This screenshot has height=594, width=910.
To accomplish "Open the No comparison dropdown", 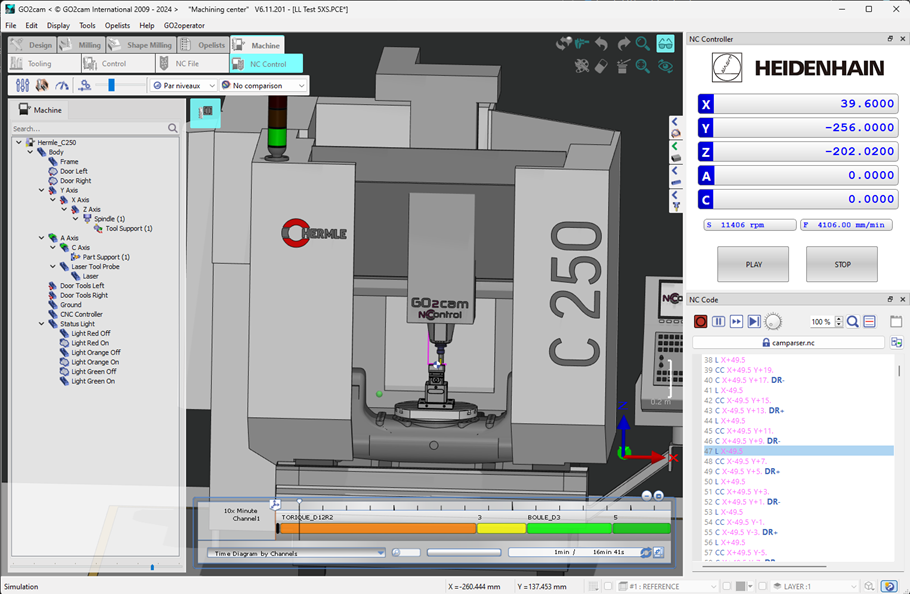I will click(263, 85).
